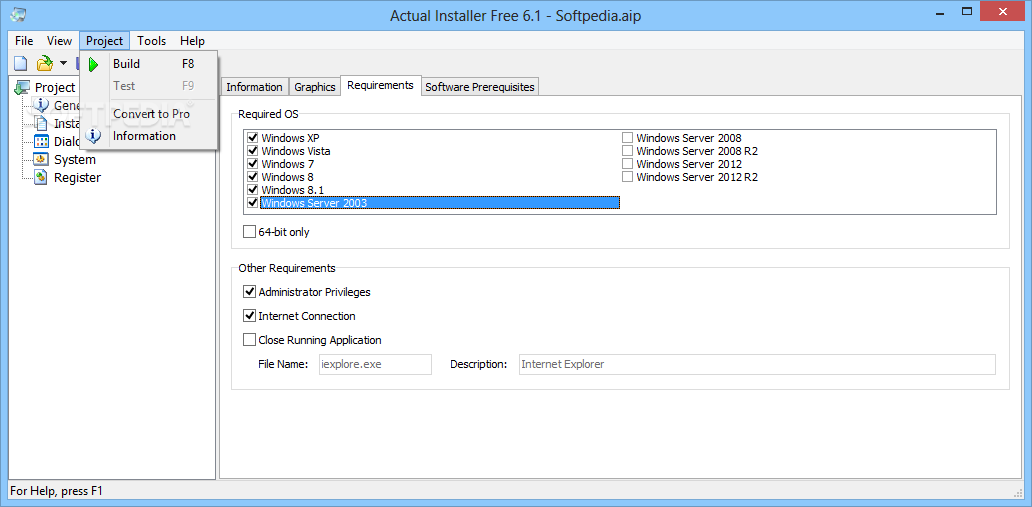Click the Installation tree node icon
The image size is (1032, 507).
(41, 123)
